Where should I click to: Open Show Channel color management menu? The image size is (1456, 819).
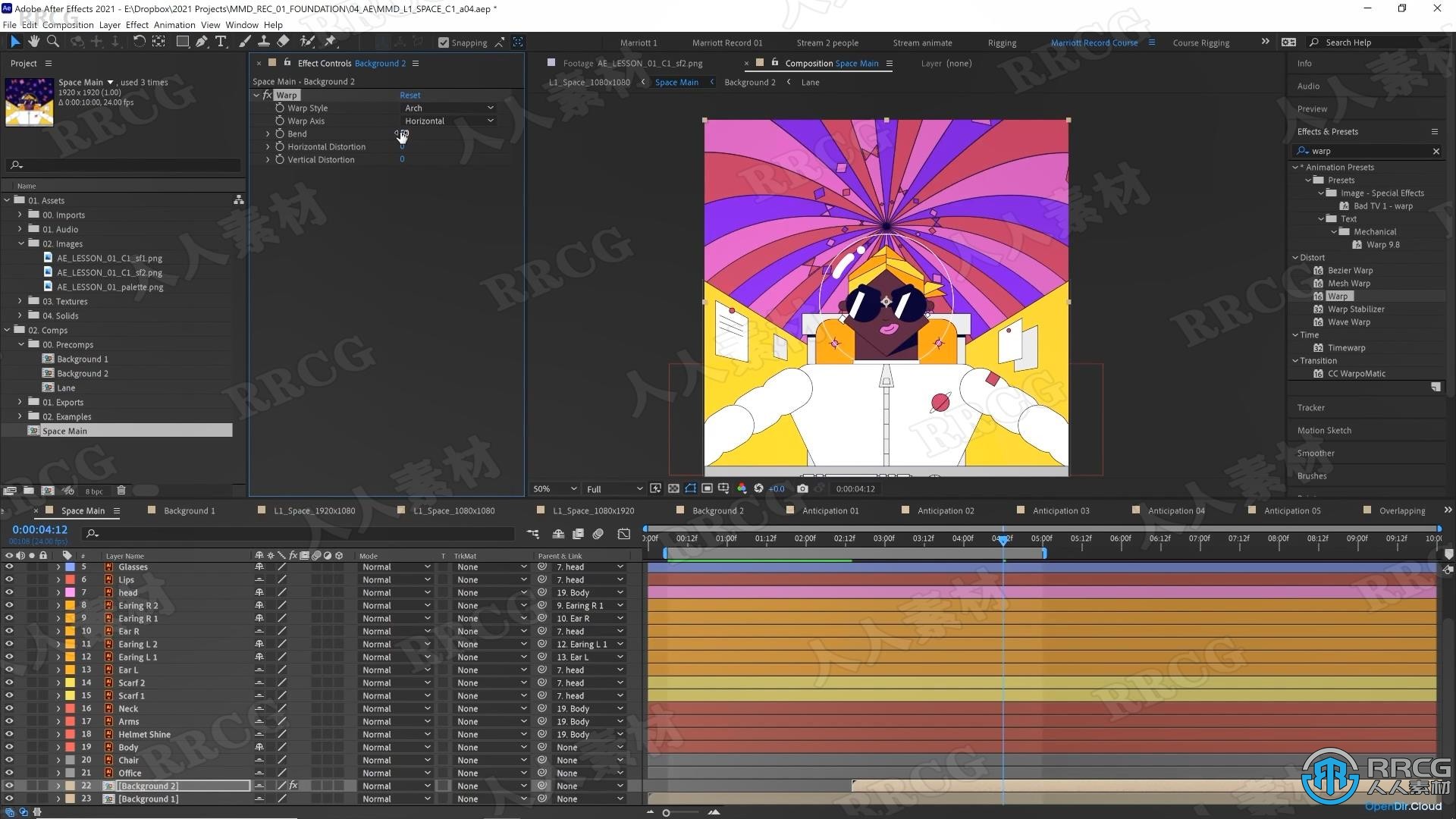pos(742,488)
